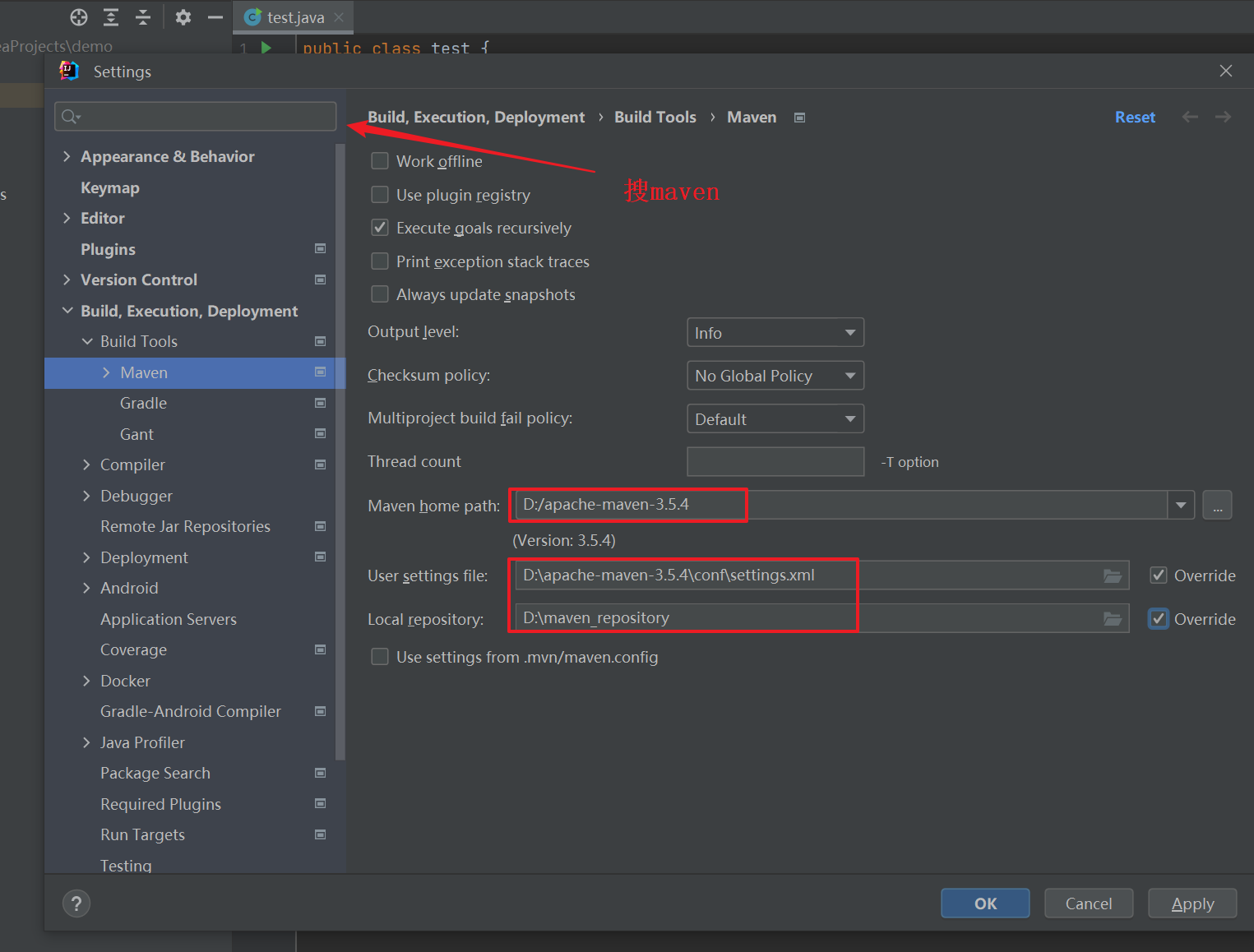Click the project settings icon on the Deployment row

point(321,557)
